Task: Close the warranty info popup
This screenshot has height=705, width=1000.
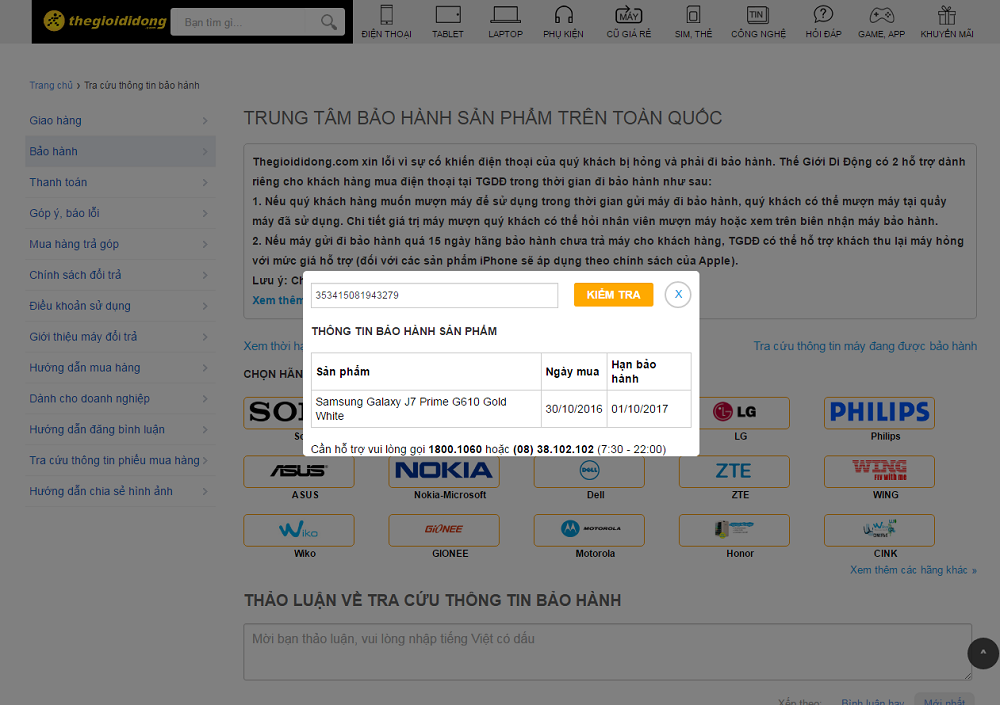Action: [x=678, y=294]
